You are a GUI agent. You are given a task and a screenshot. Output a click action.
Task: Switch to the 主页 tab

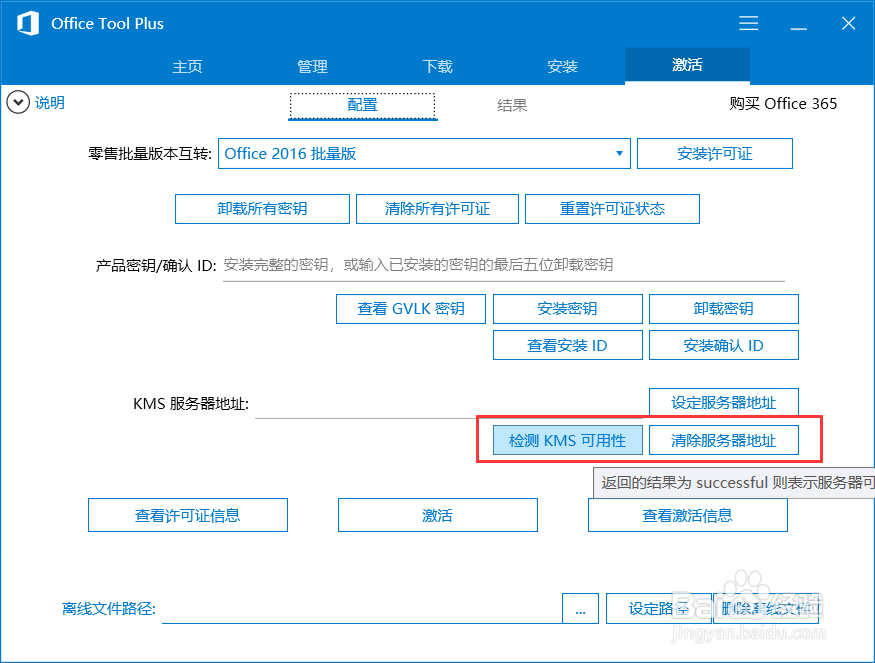pos(188,66)
